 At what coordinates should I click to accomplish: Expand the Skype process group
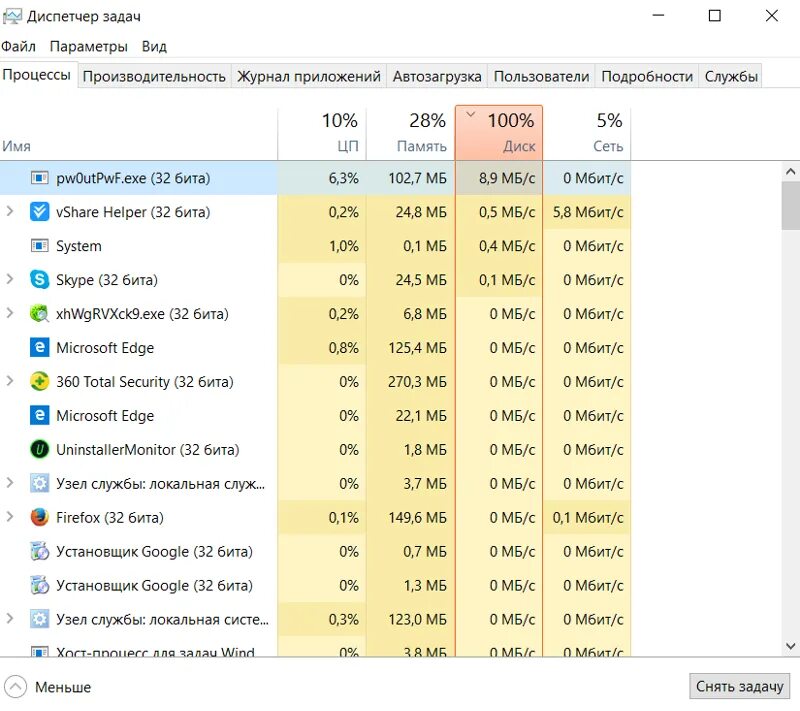click(x=10, y=280)
